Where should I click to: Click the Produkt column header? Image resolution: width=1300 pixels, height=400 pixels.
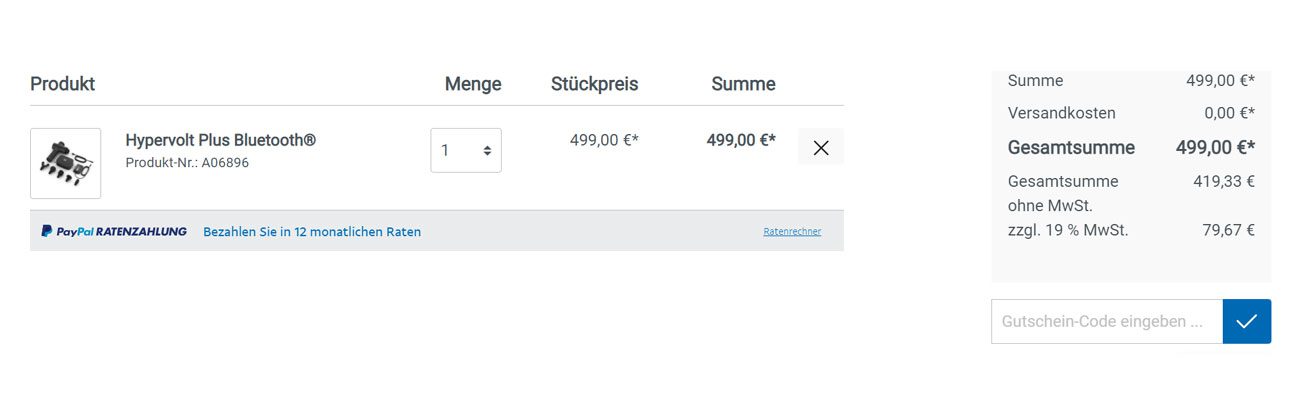click(63, 84)
